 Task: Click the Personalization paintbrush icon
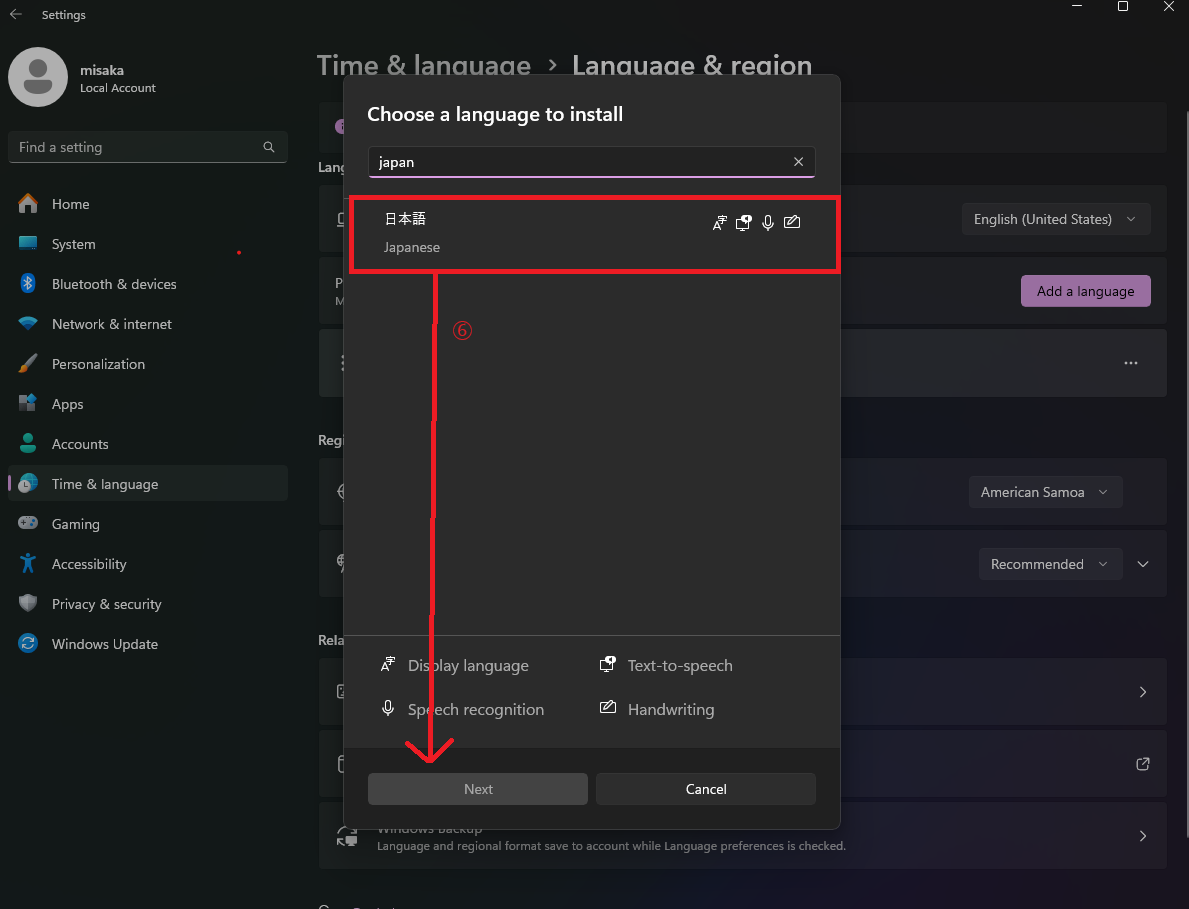tap(28, 363)
